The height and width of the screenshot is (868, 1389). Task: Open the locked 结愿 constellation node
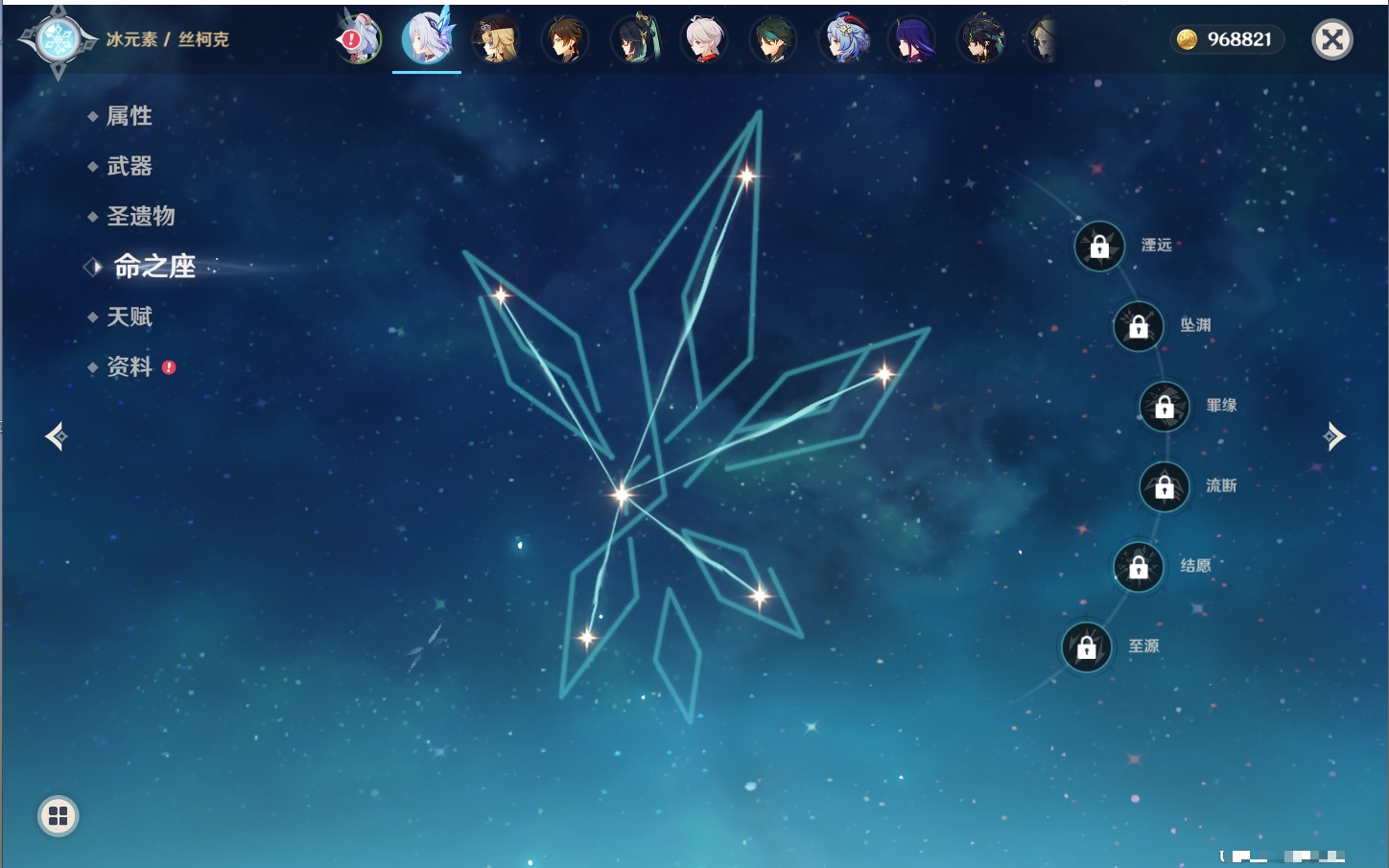tap(1139, 567)
